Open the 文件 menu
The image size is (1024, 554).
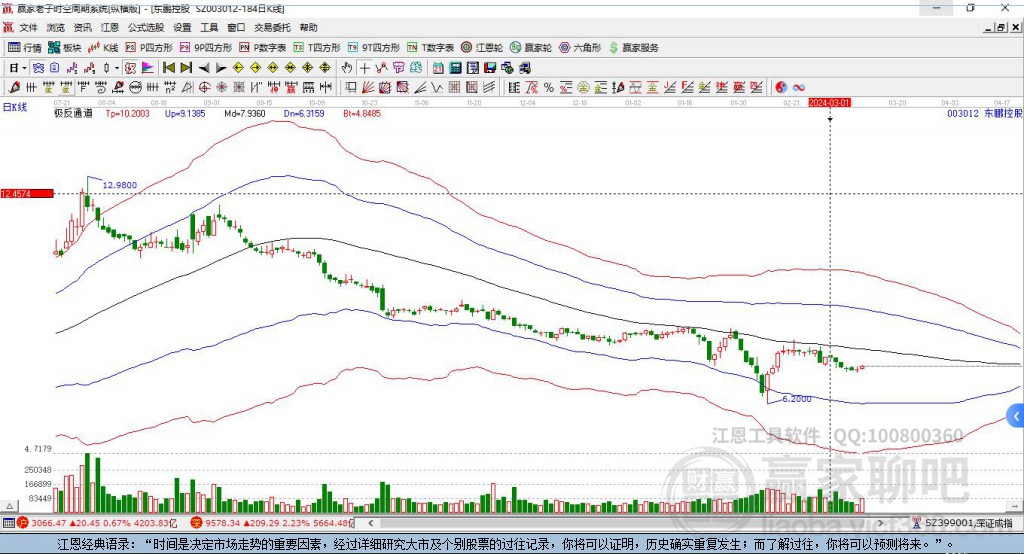28,27
